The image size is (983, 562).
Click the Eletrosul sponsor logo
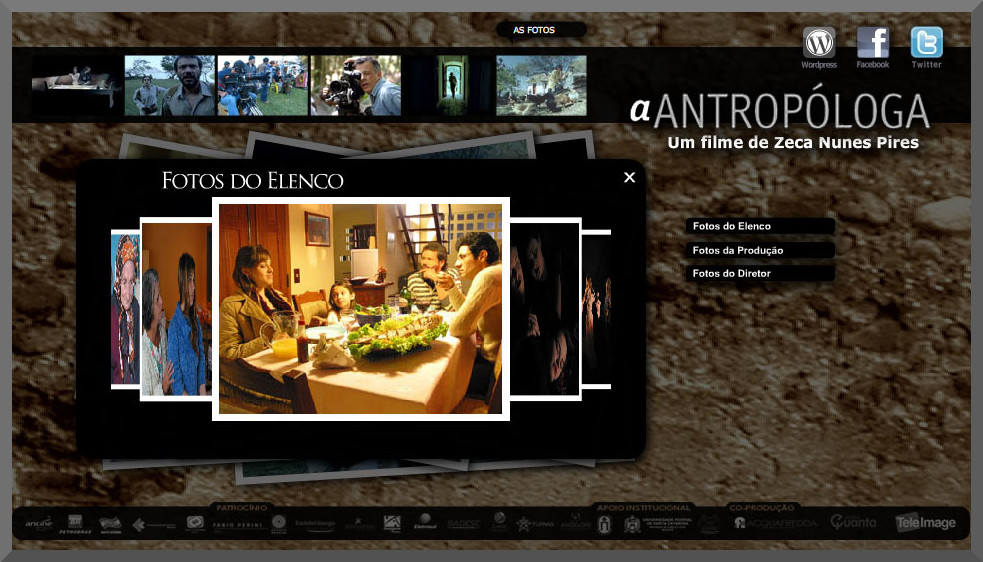(425, 522)
